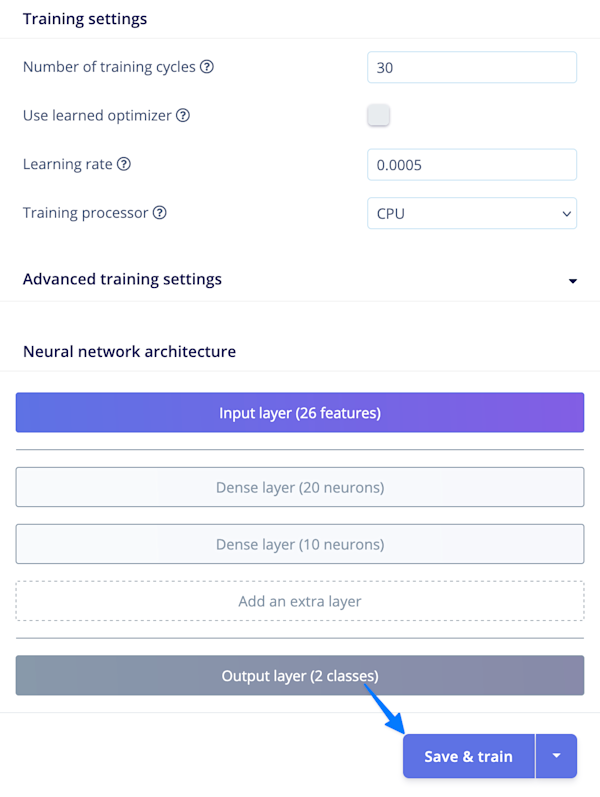Click the Learning rate input field
Viewport: 600px width, 797px height.
click(x=472, y=164)
